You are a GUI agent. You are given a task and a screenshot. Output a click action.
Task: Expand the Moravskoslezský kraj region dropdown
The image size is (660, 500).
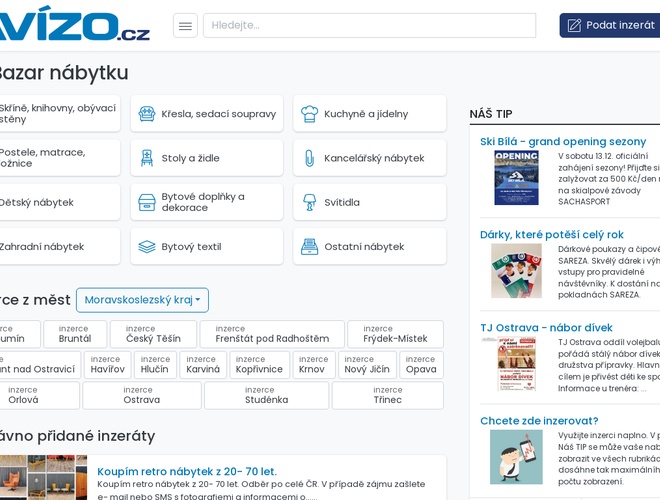pyautogui.click(x=142, y=300)
